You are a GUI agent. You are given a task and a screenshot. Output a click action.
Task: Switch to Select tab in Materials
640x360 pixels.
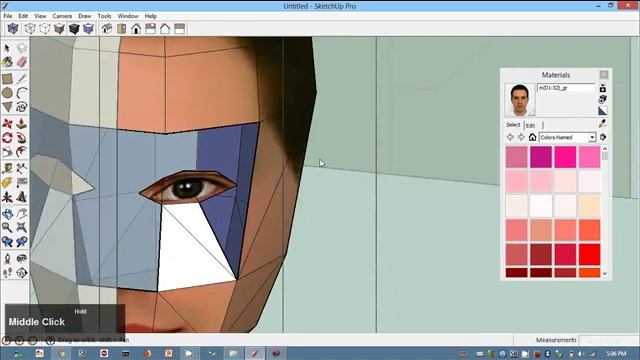[513, 125]
